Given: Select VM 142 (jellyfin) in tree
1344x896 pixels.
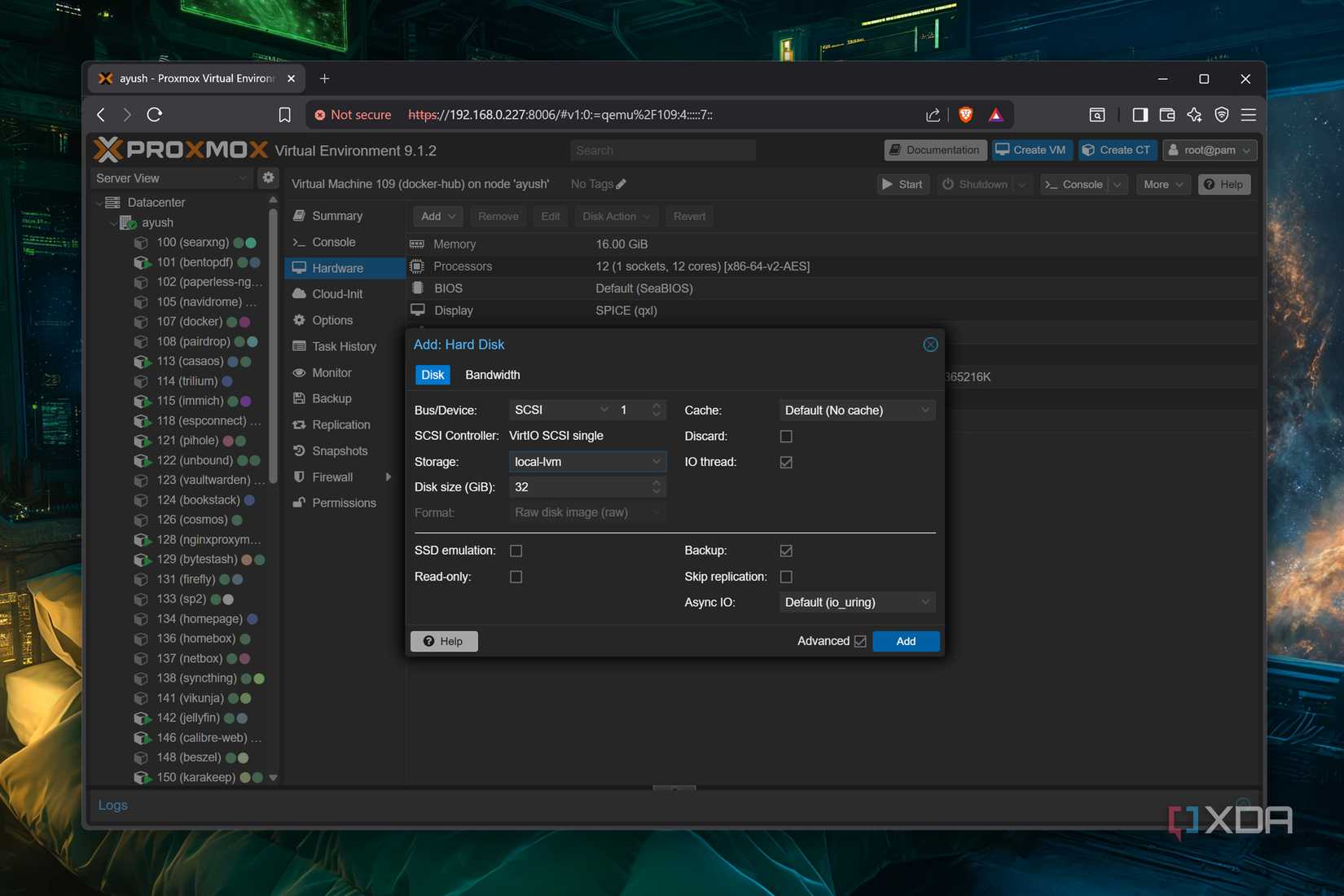Looking at the screenshot, I should point(188,718).
